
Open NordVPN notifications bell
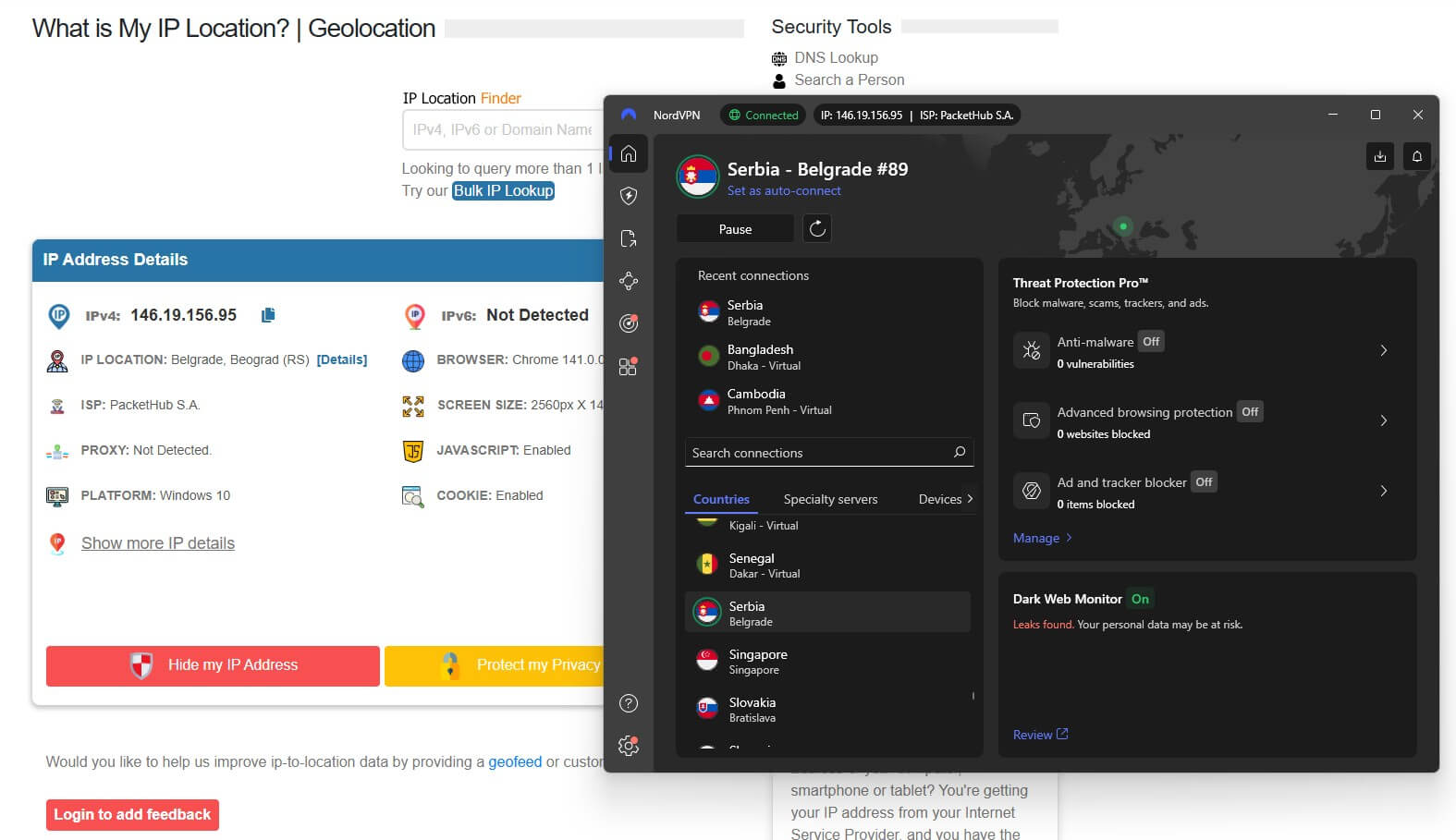tap(1417, 156)
